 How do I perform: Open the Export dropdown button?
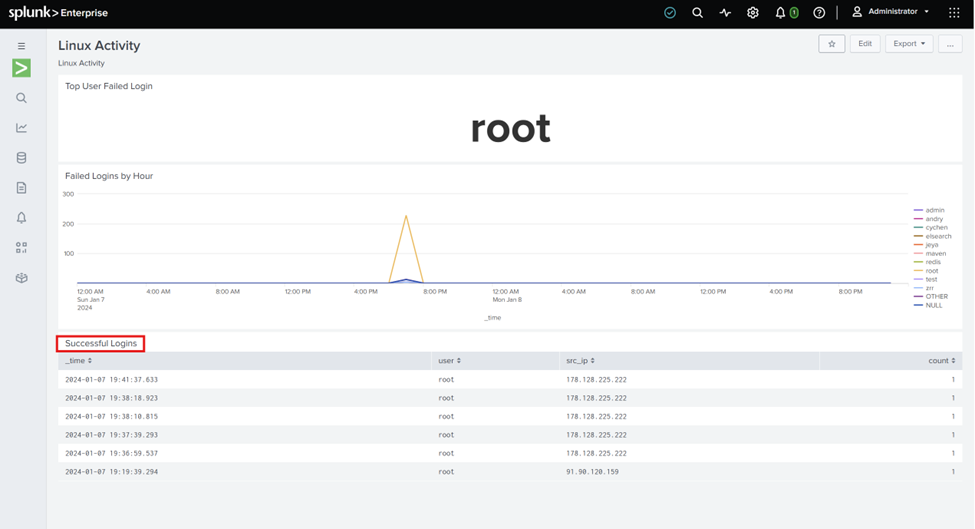tap(909, 44)
